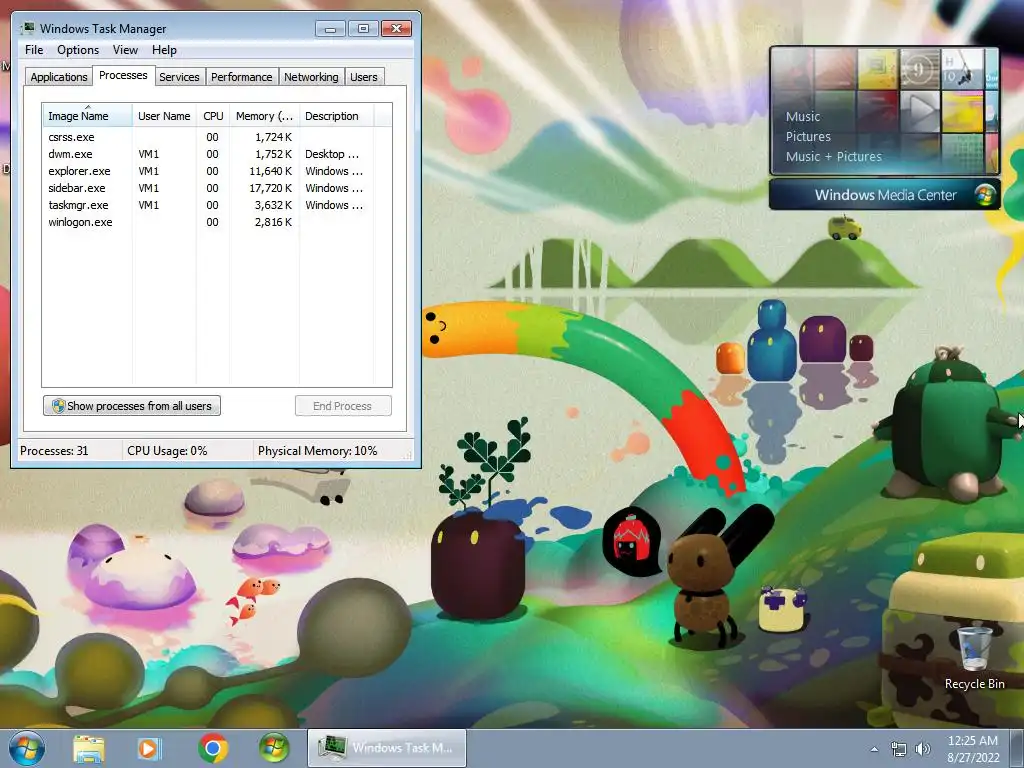Switch to the Services tab
Viewport: 1024px width, 768px height.
pos(179,77)
